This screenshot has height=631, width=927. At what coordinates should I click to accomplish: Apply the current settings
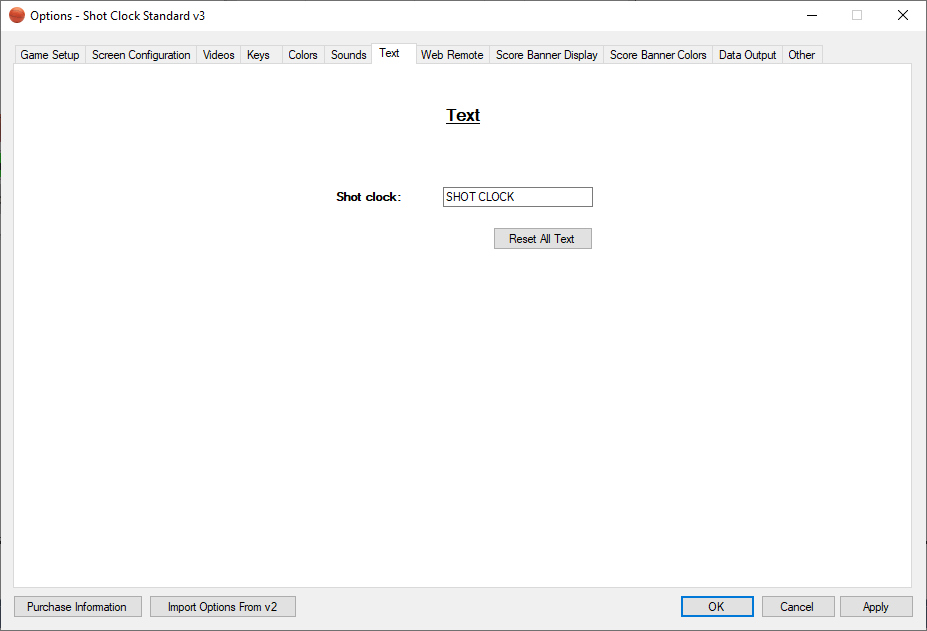pos(876,607)
